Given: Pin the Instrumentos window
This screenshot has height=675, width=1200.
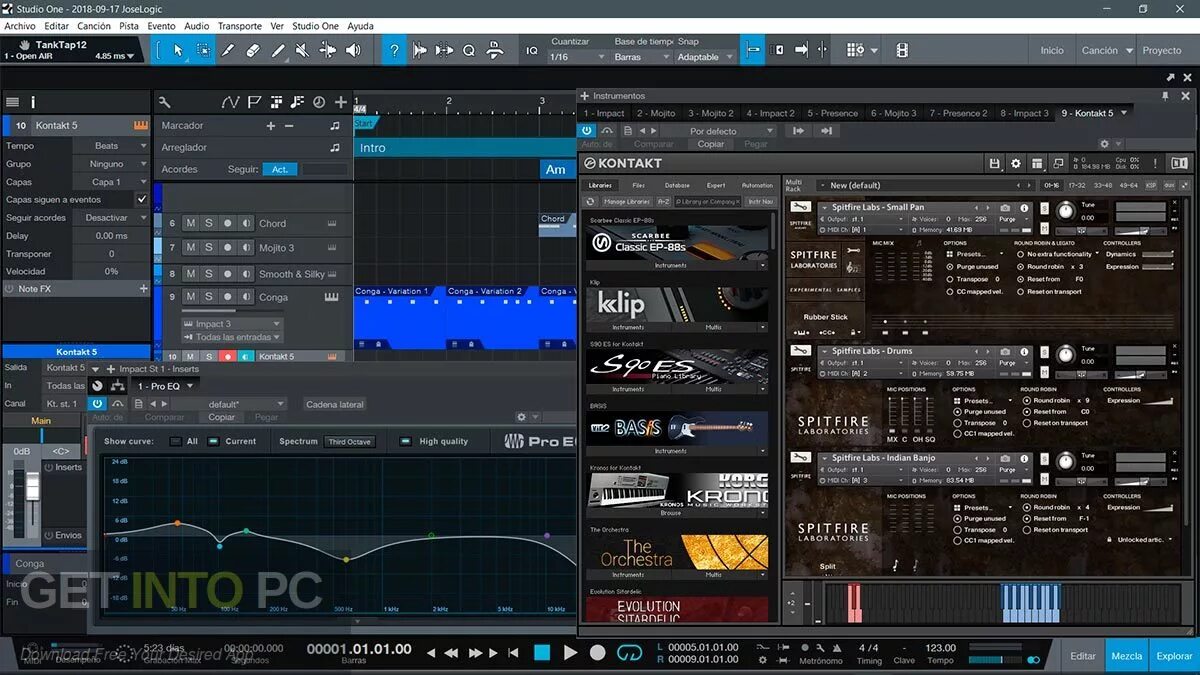Looking at the screenshot, I should click(x=1165, y=95).
